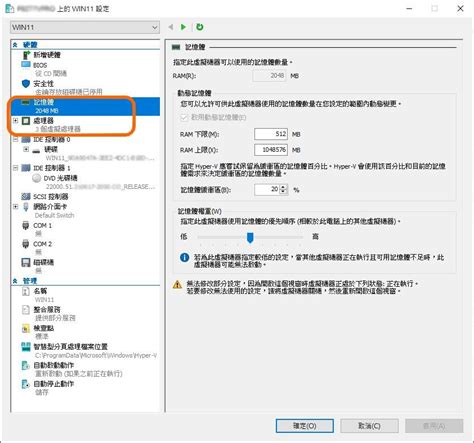Select the Hard Drive (硬碟) icon
The height and width of the screenshot is (443, 474).
click(36, 150)
